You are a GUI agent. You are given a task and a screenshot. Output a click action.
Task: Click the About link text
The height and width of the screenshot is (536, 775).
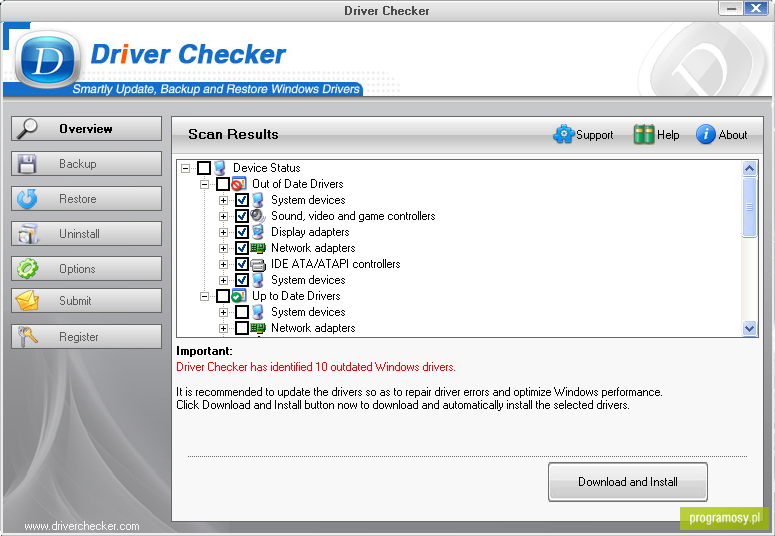[733, 135]
